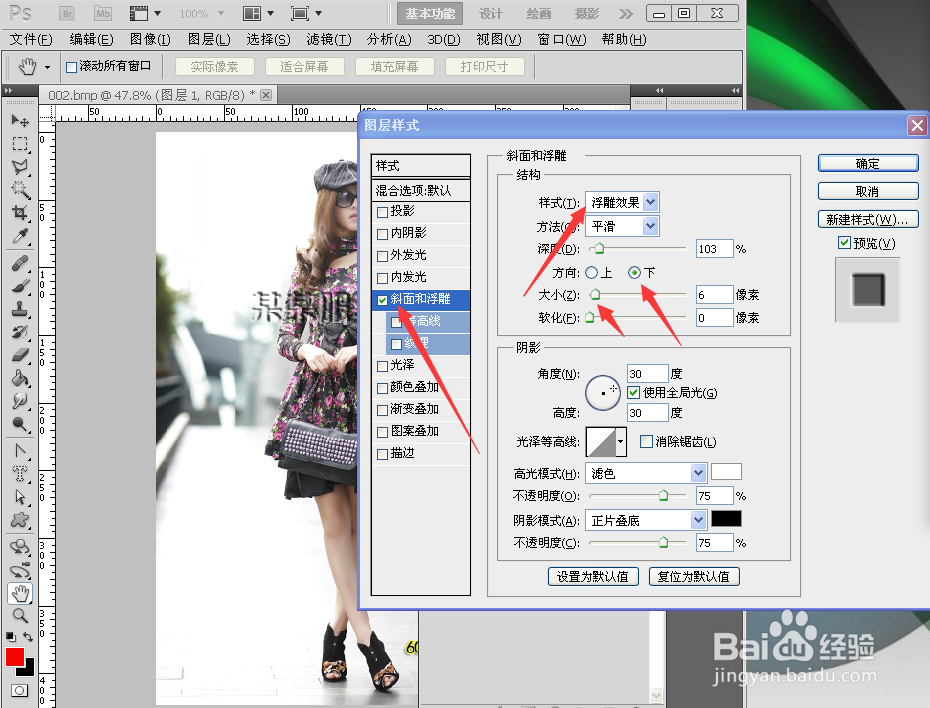The height and width of the screenshot is (708, 930).
Task: Toggle Quick Mask mode icon
Action: click(x=20, y=691)
